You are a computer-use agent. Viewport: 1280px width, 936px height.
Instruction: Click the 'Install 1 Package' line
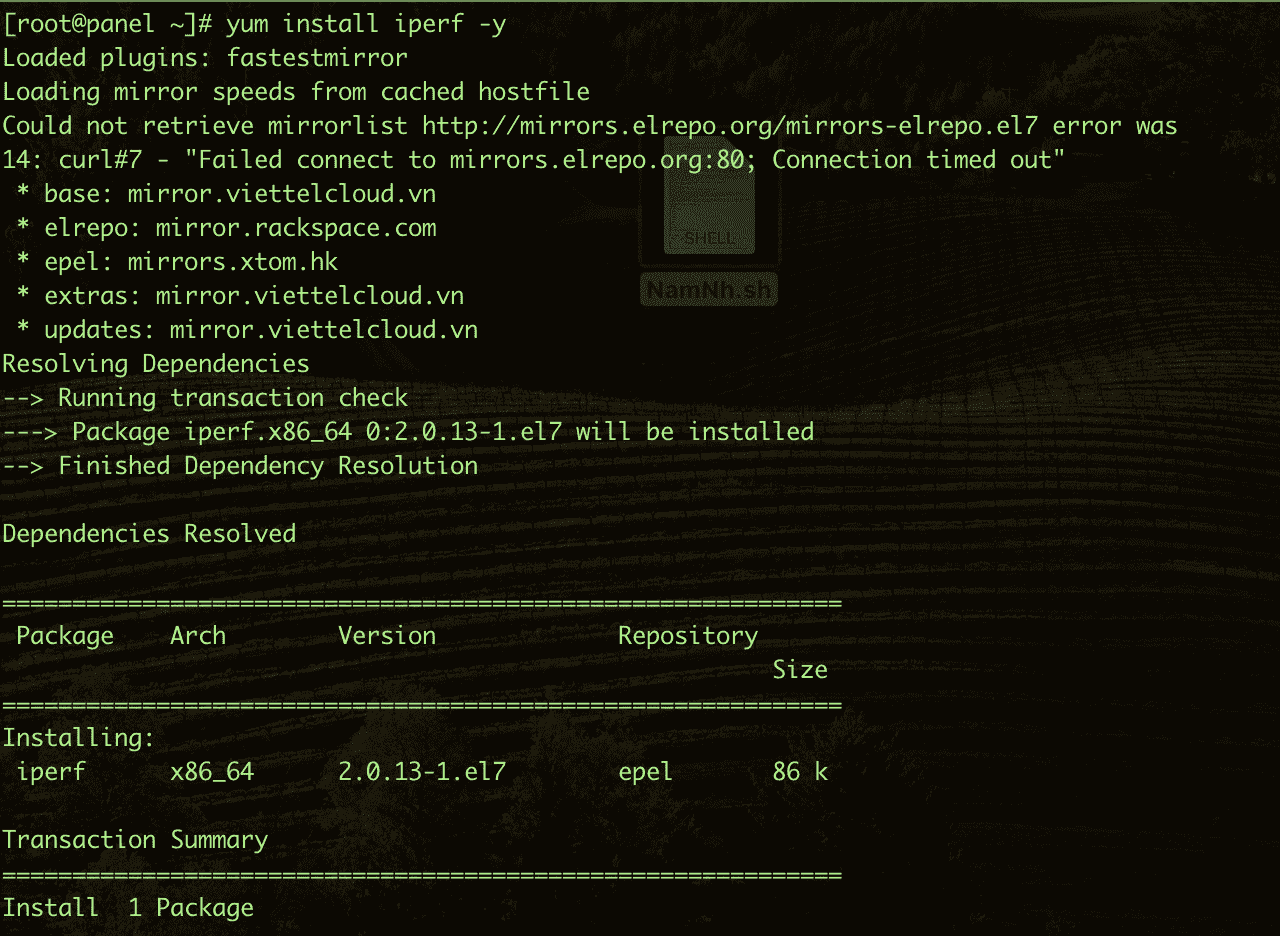127,908
